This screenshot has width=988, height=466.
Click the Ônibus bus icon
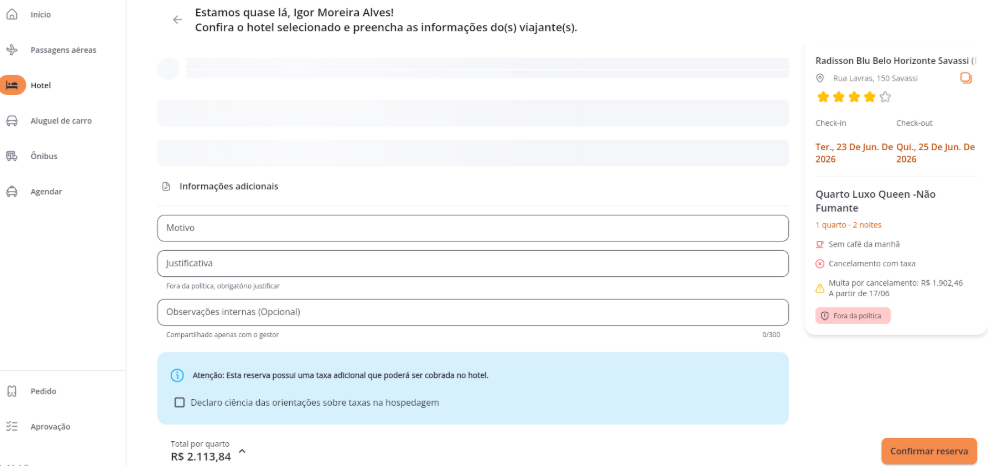[11, 156]
